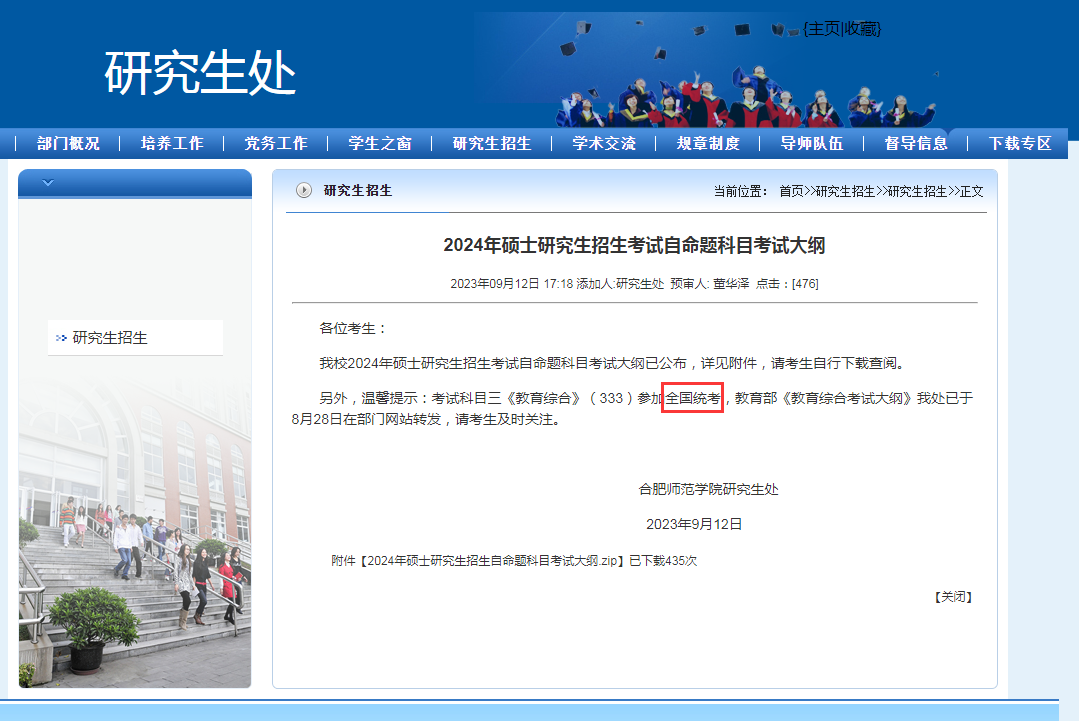Click second 研究生招生 breadcrumb link

coord(917,191)
